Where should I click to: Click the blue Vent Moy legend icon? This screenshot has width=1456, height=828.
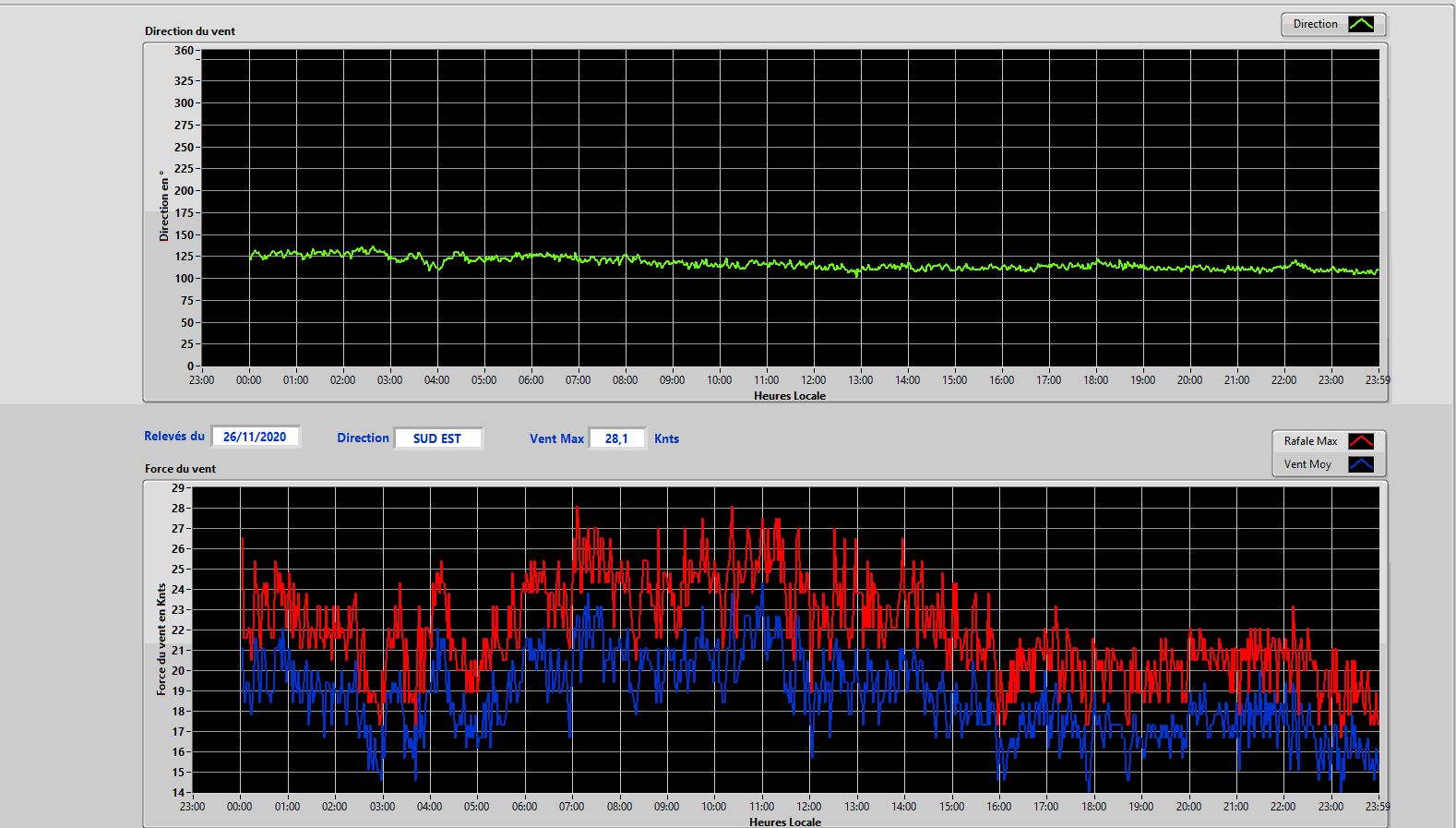(1361, 464)
